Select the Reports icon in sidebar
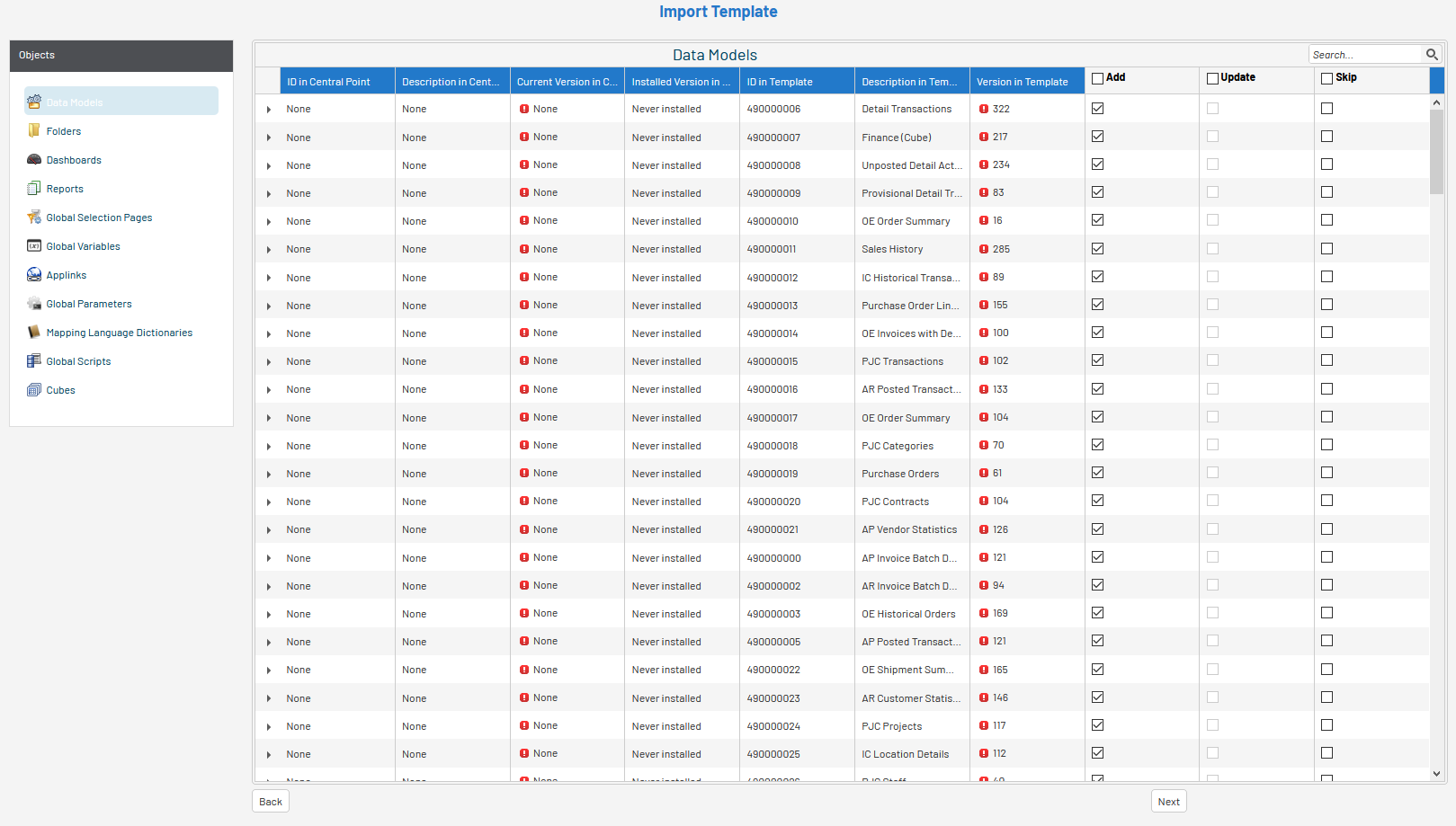This screenshot has height=826, width=1456. point(34,189)
